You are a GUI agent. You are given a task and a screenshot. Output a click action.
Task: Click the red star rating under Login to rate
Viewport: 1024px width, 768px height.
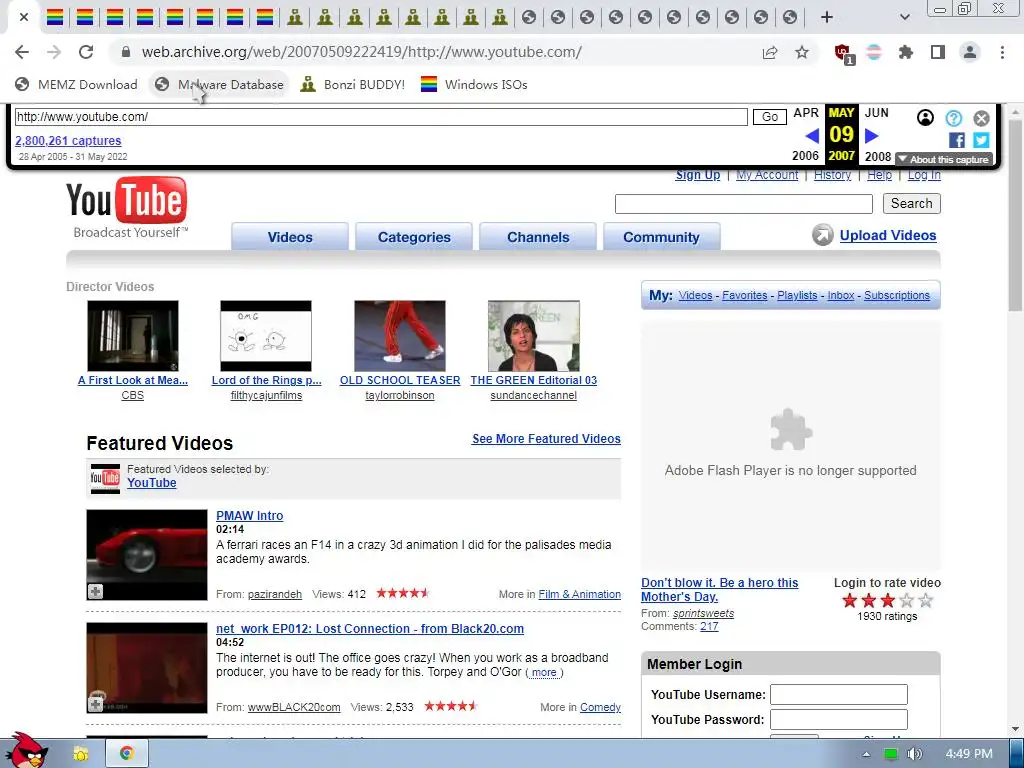887,601
